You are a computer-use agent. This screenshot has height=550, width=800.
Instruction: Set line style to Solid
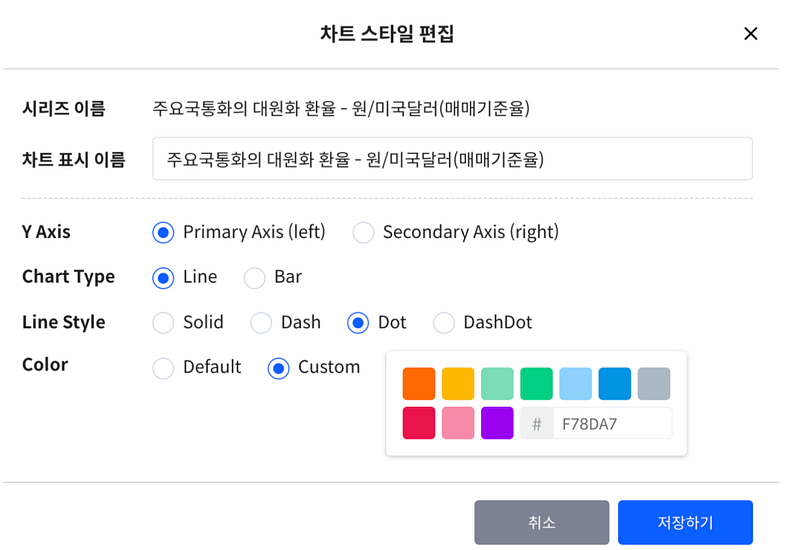[163, 322]
